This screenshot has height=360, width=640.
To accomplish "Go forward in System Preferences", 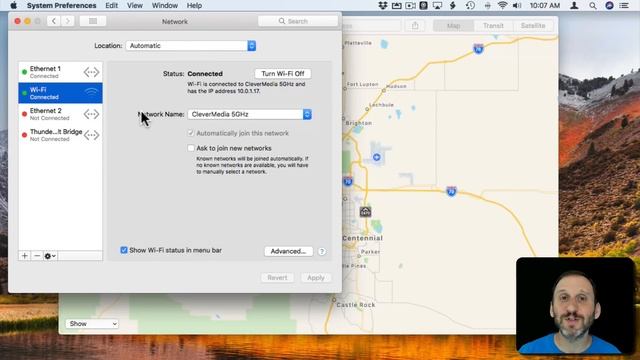I will pos(68,21).
